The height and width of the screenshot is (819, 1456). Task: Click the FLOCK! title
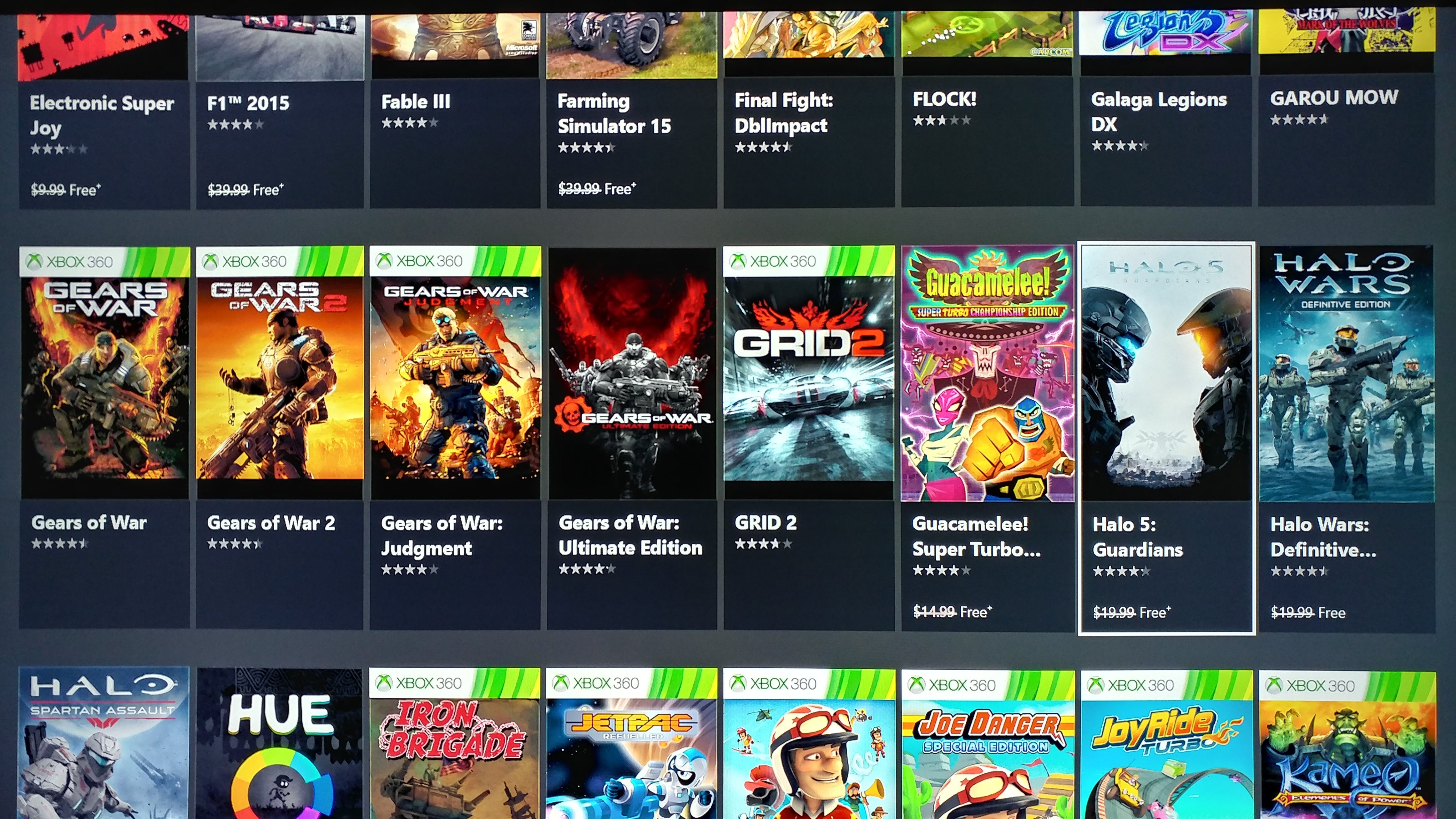pos(944,99)
